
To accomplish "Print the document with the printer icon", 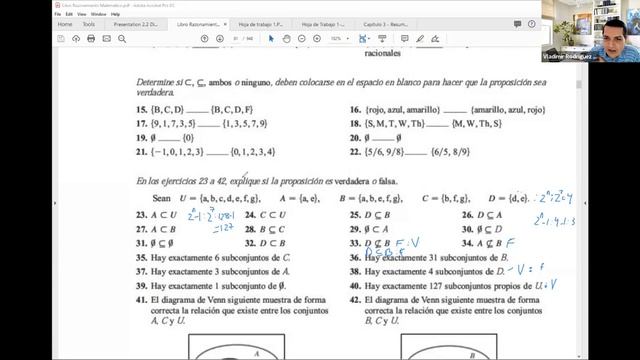I will [x=91, y=39].
